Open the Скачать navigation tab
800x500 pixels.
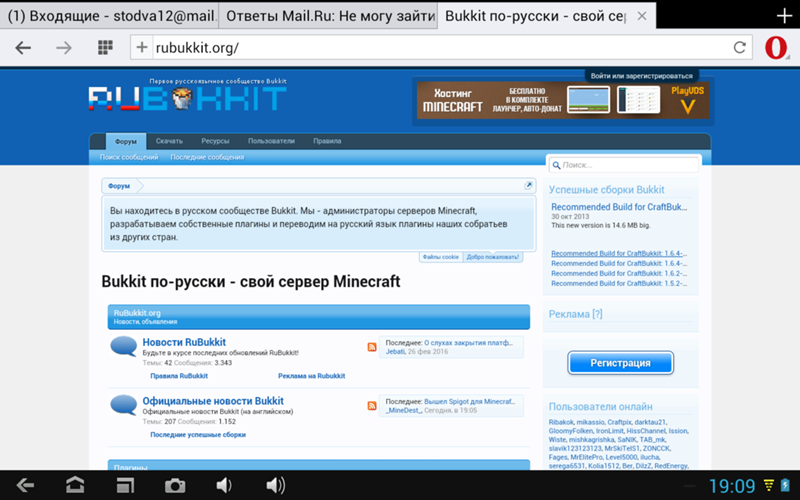(x=169, y=141)
